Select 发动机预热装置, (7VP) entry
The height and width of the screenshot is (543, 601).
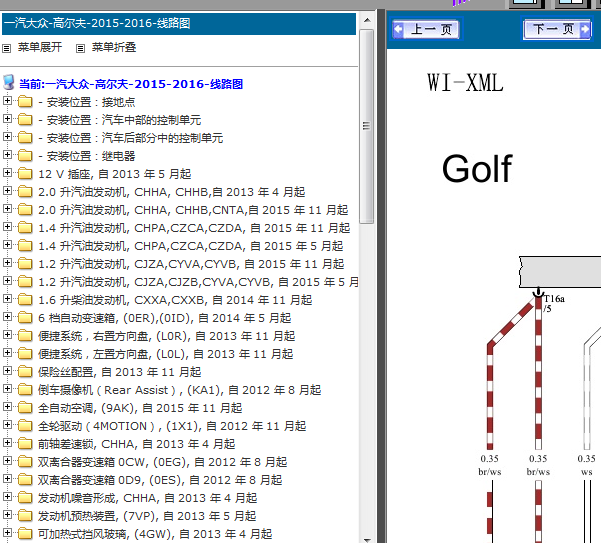pyautogui.click(x=147, y=516)
